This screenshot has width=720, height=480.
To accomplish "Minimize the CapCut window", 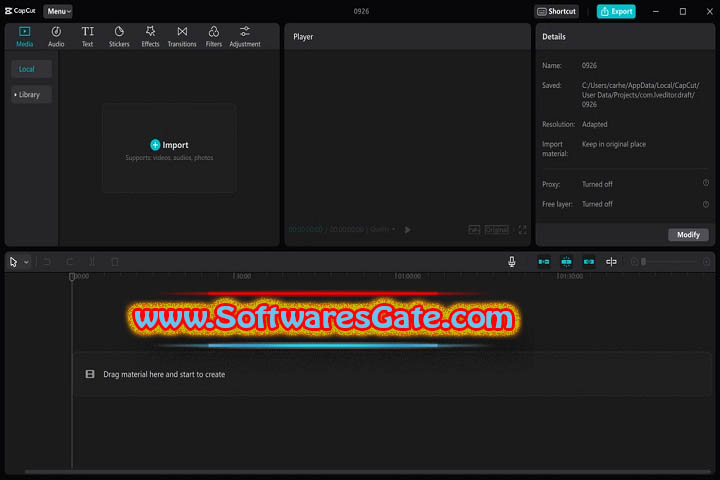I will coord(656,11).
